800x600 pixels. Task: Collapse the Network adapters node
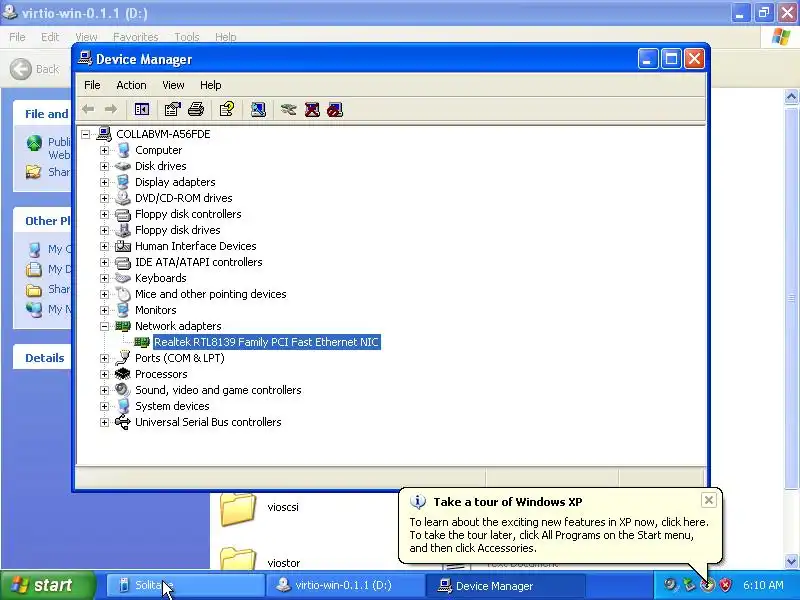(x=104, y=326)
